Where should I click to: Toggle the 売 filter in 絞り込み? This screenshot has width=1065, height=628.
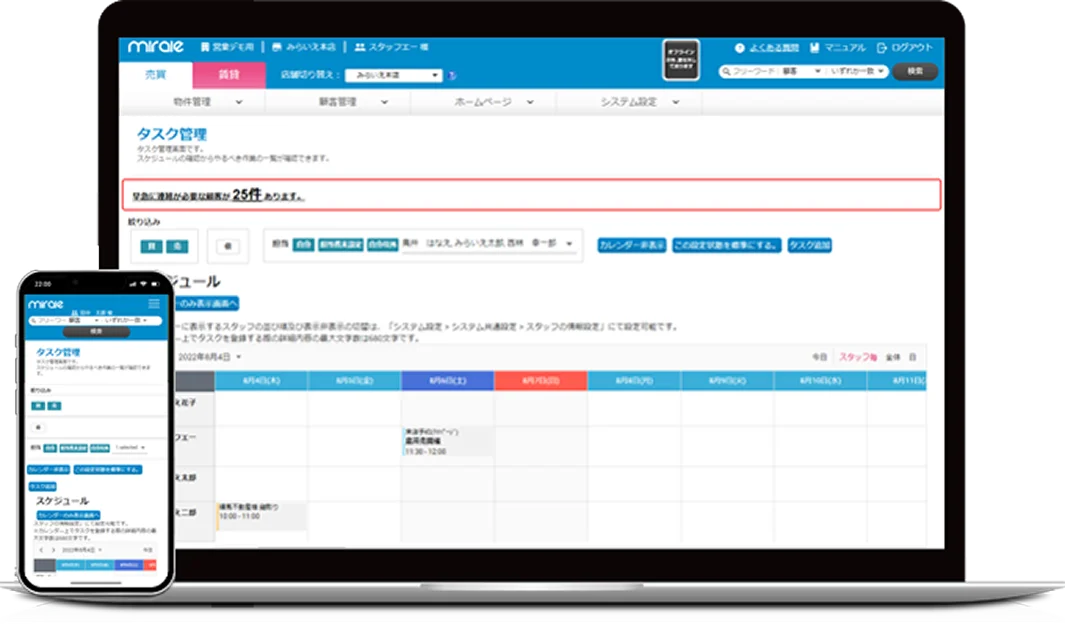(x=175, y=246)
